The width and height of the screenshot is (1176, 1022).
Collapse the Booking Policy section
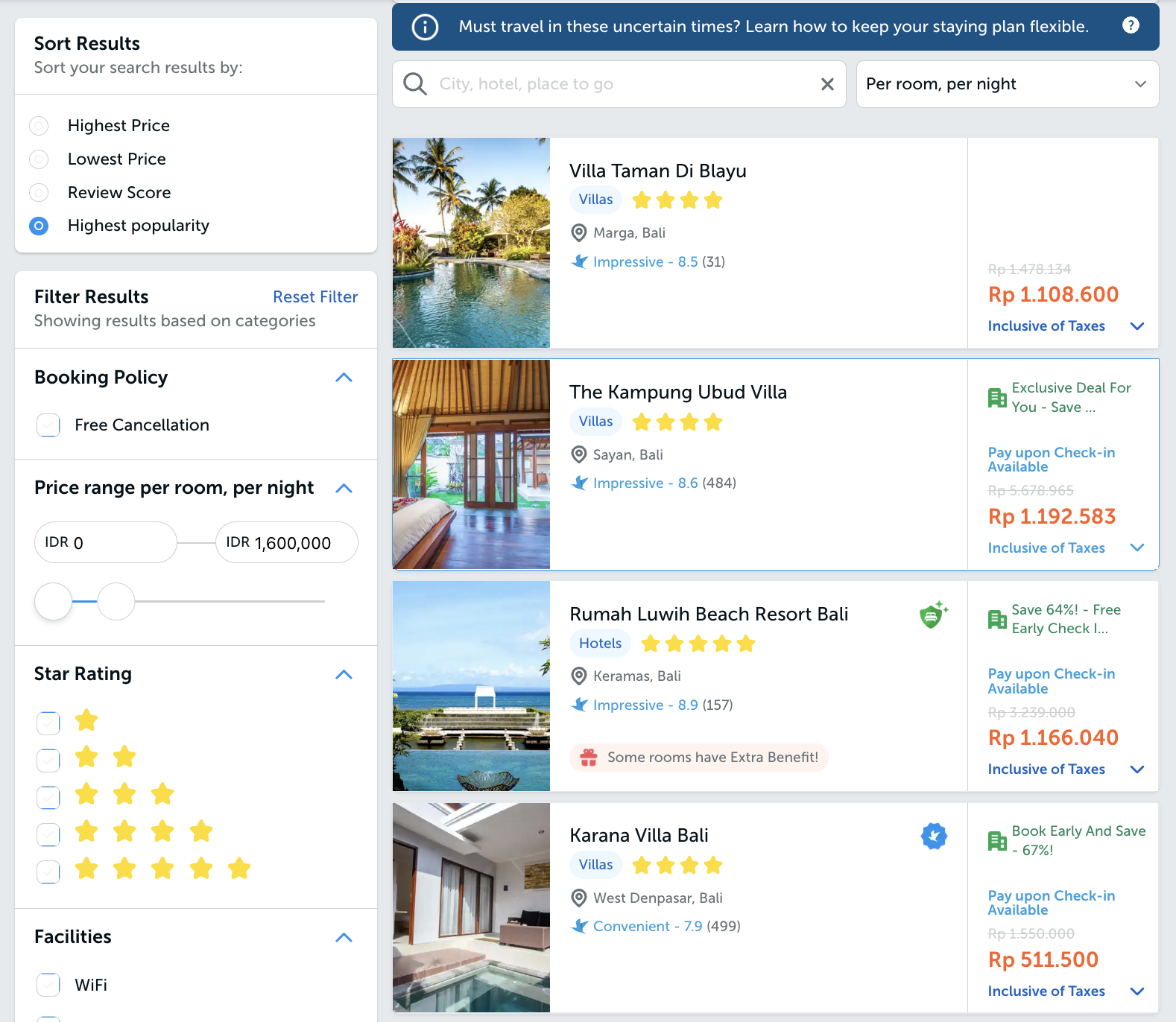click(x=344, y=378)
